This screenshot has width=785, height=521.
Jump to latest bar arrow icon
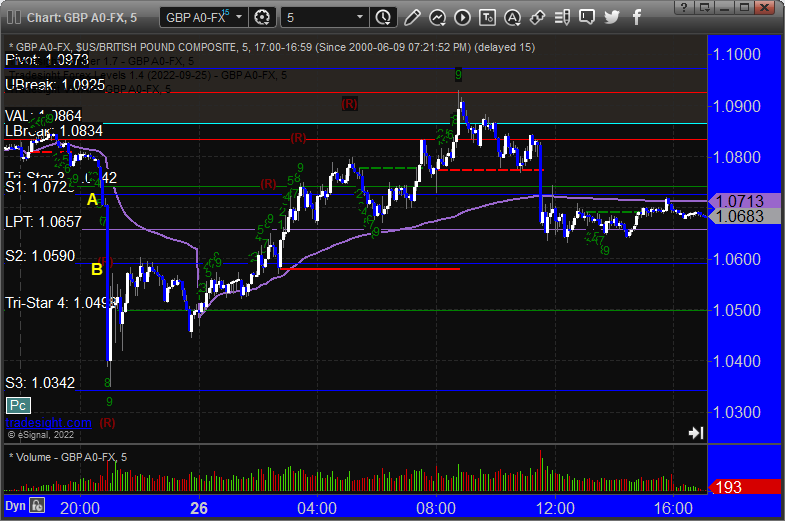click(696, 433)
